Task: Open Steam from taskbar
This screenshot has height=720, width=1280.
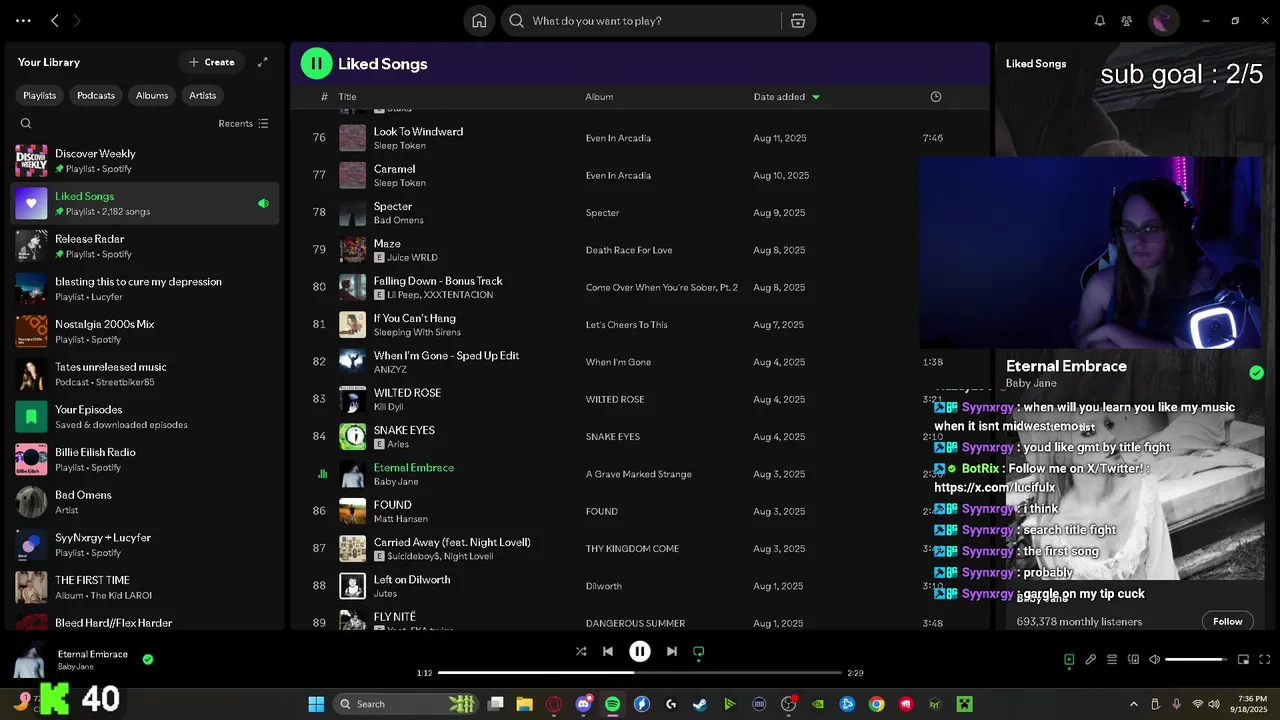Action: click(x=700, y=704)
